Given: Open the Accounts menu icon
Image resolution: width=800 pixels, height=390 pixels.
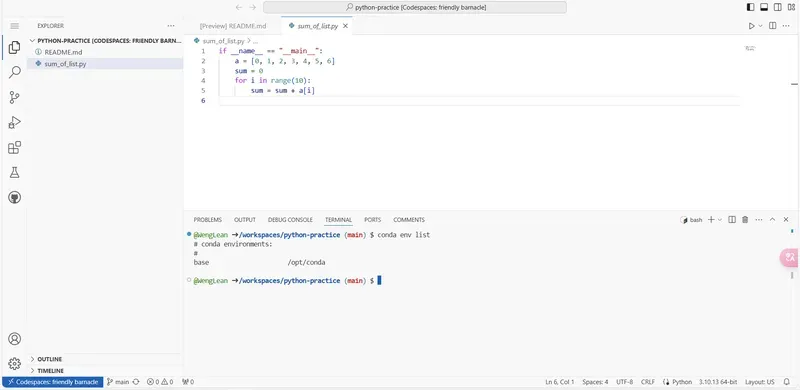Looking at the screenshot, I should [14, 339].
